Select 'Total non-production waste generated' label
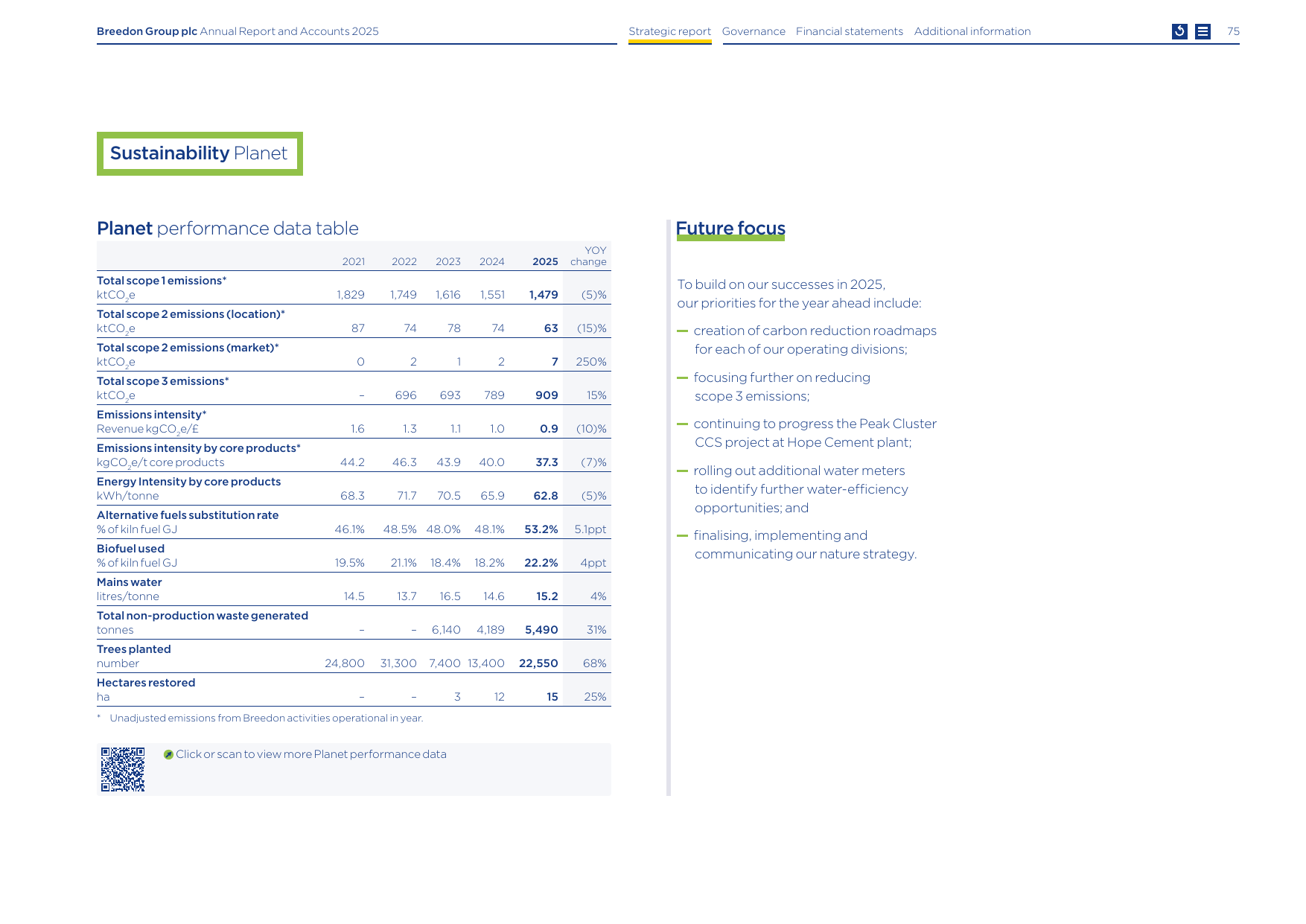This screenshot has width=1306, height=924. click(203, 616)
